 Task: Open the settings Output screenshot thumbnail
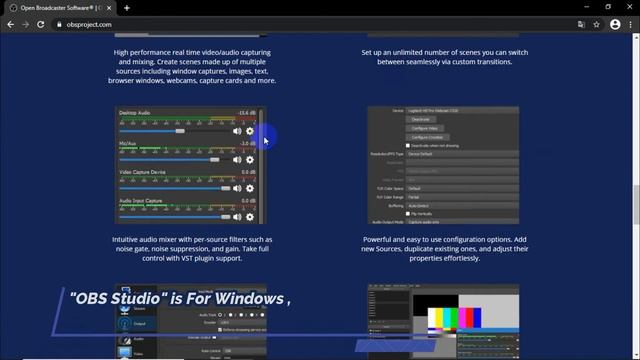click(191, 322)
